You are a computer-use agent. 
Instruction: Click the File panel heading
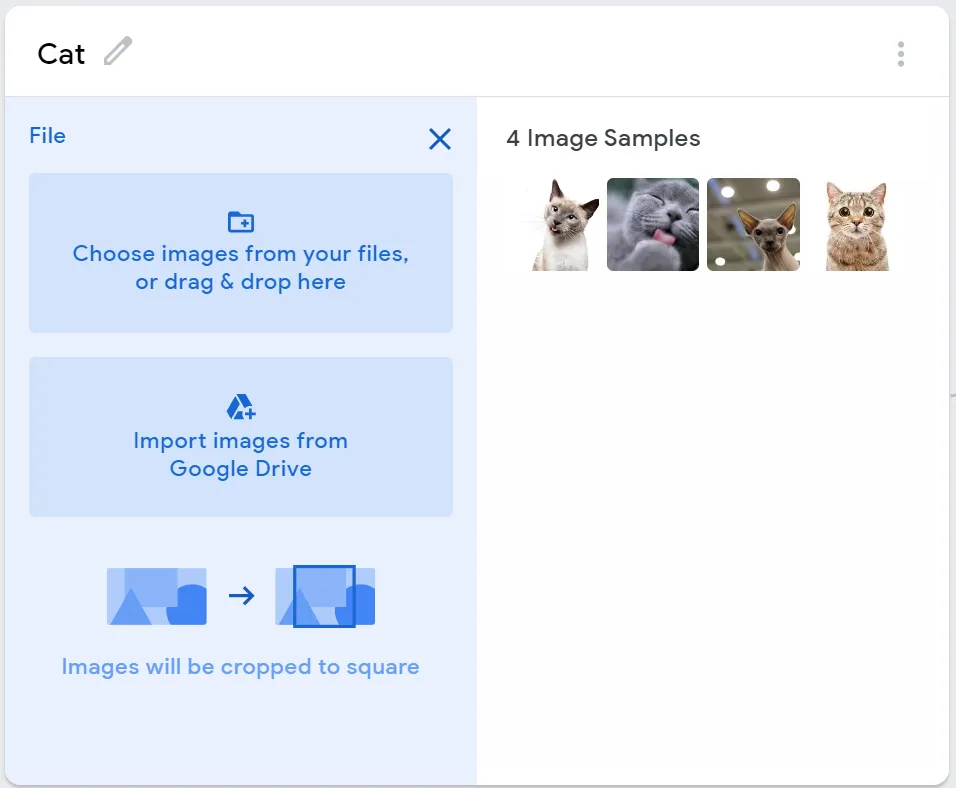[48, 135]
